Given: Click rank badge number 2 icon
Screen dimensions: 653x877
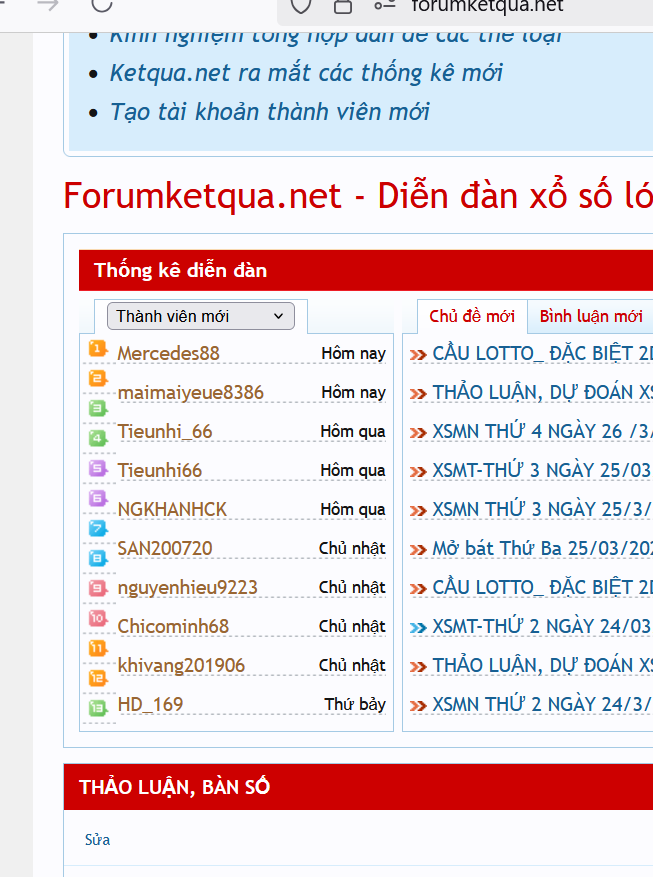Looking at the screenshot, I should [x=98, y=379].
